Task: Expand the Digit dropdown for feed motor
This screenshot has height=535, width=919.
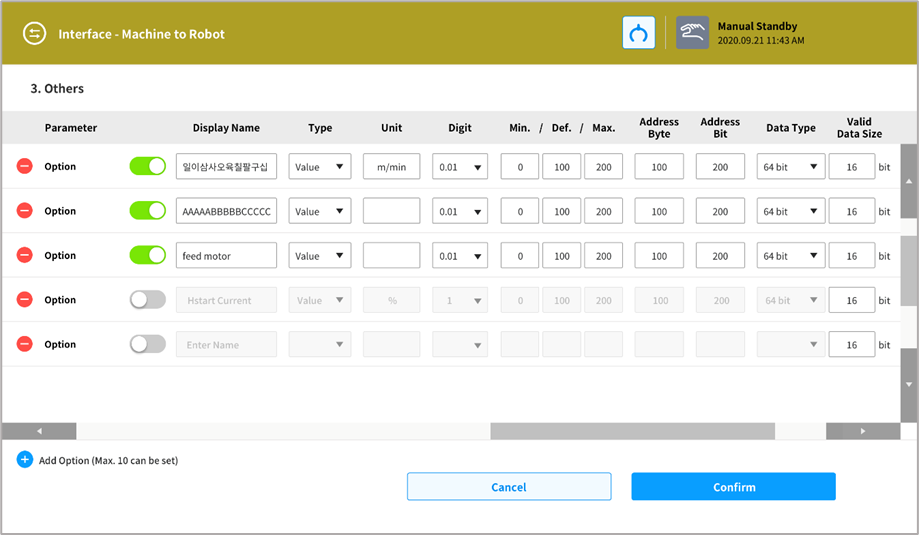Action: point(460,256)
